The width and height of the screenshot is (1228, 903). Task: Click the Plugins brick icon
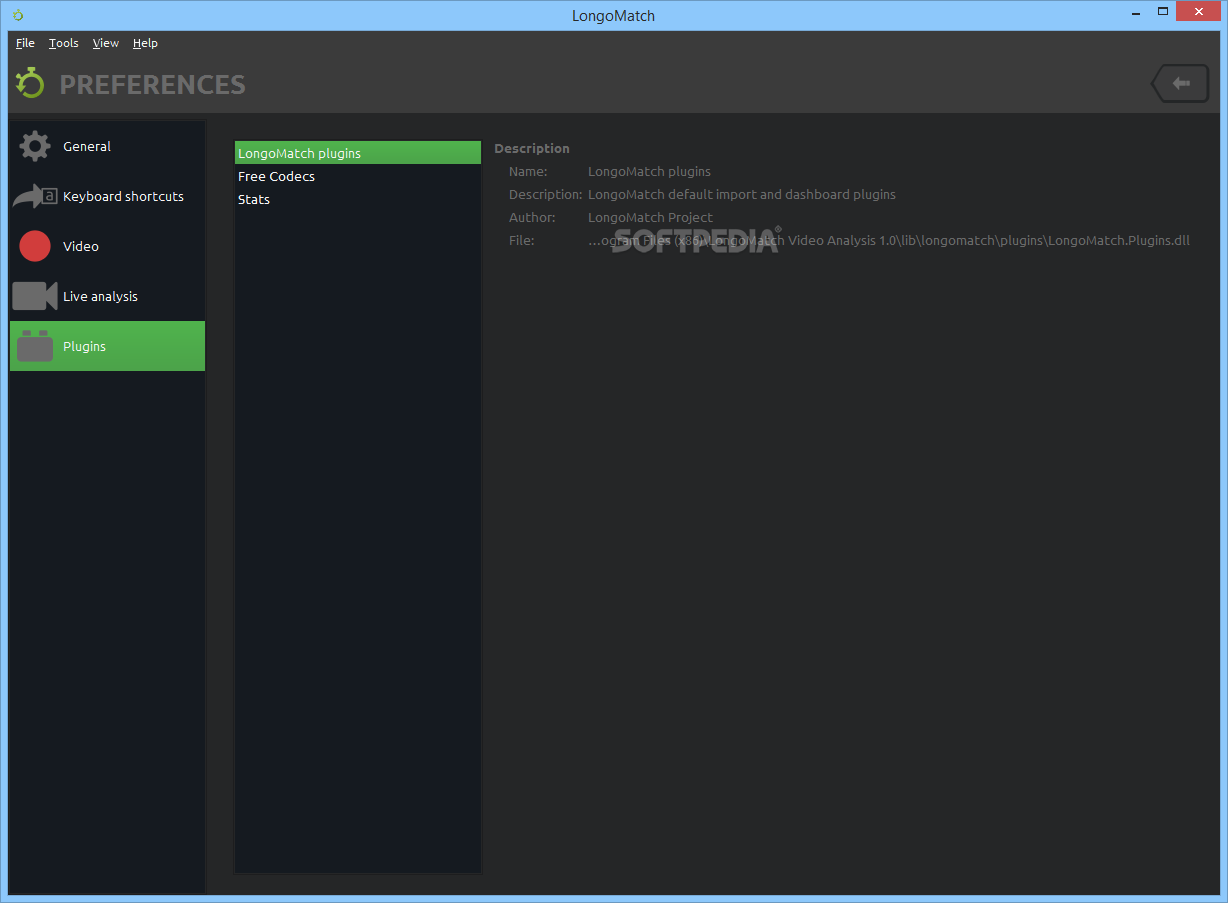(35, 346)
